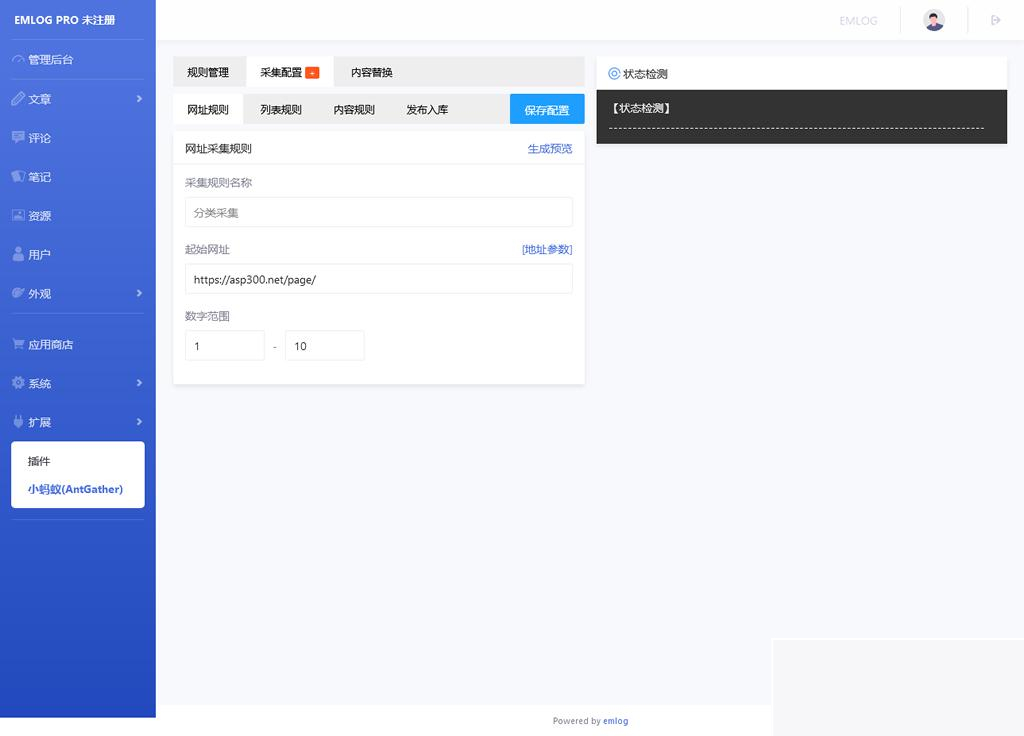Expand the 系统 sidebar submenu

[x=139, y=382]
